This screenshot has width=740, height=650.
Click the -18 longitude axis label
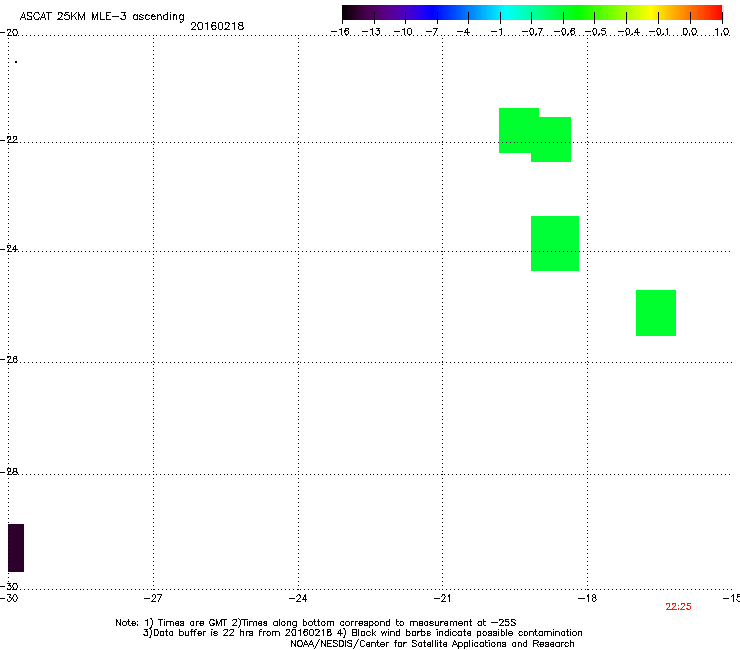(x=588, y=598)
